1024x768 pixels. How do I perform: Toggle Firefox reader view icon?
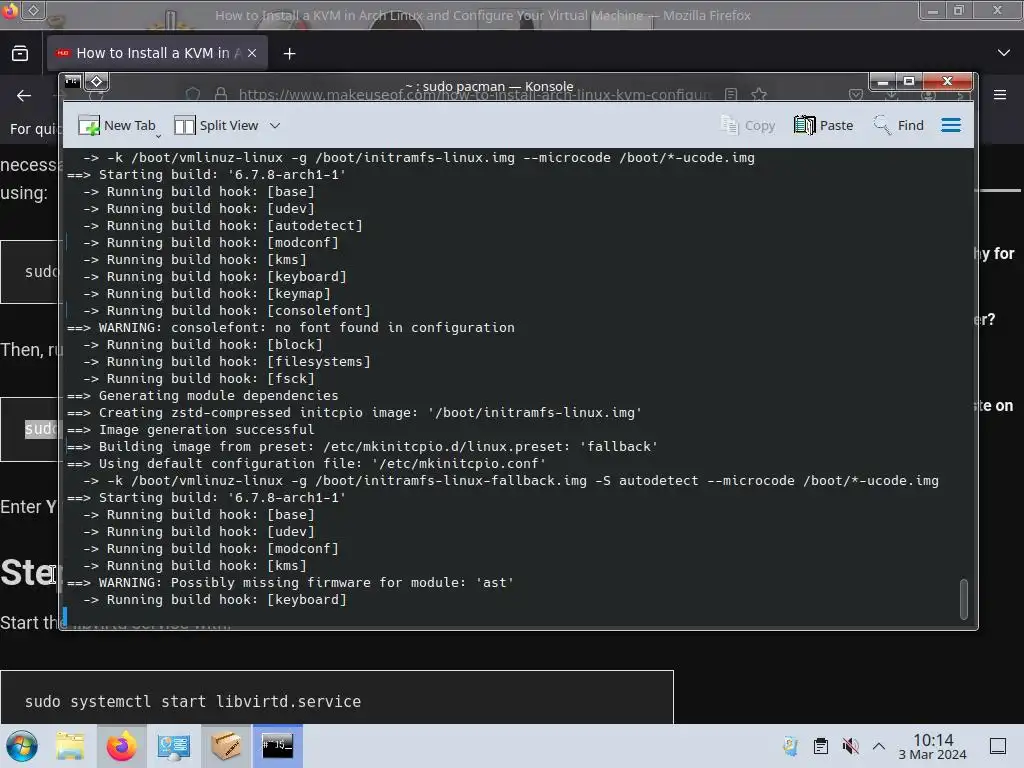pyautogui.click(x=731, y=95)
